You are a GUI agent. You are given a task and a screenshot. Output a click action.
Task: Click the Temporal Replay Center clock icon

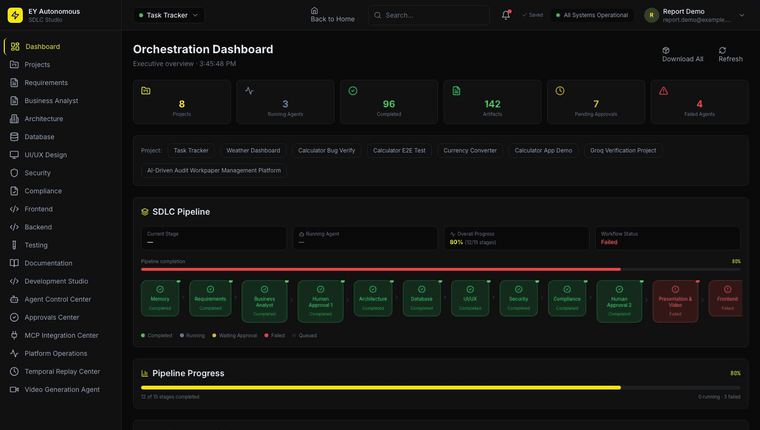(15, 371)
